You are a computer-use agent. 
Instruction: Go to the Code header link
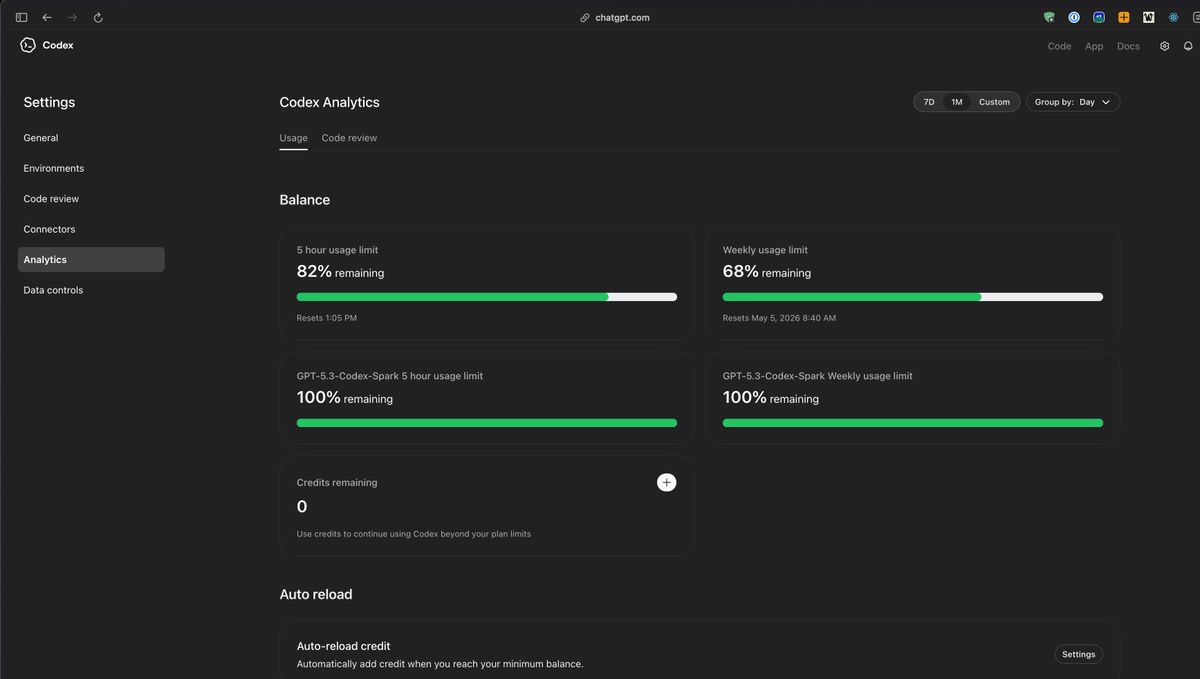[x=1059, y=46]
